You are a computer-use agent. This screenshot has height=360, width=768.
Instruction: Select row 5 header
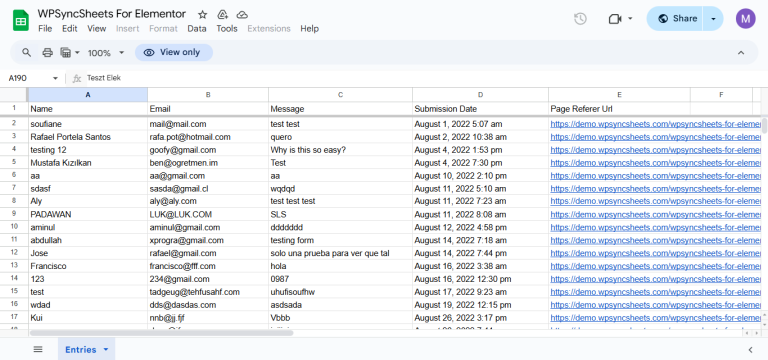[x=14, y=163]
